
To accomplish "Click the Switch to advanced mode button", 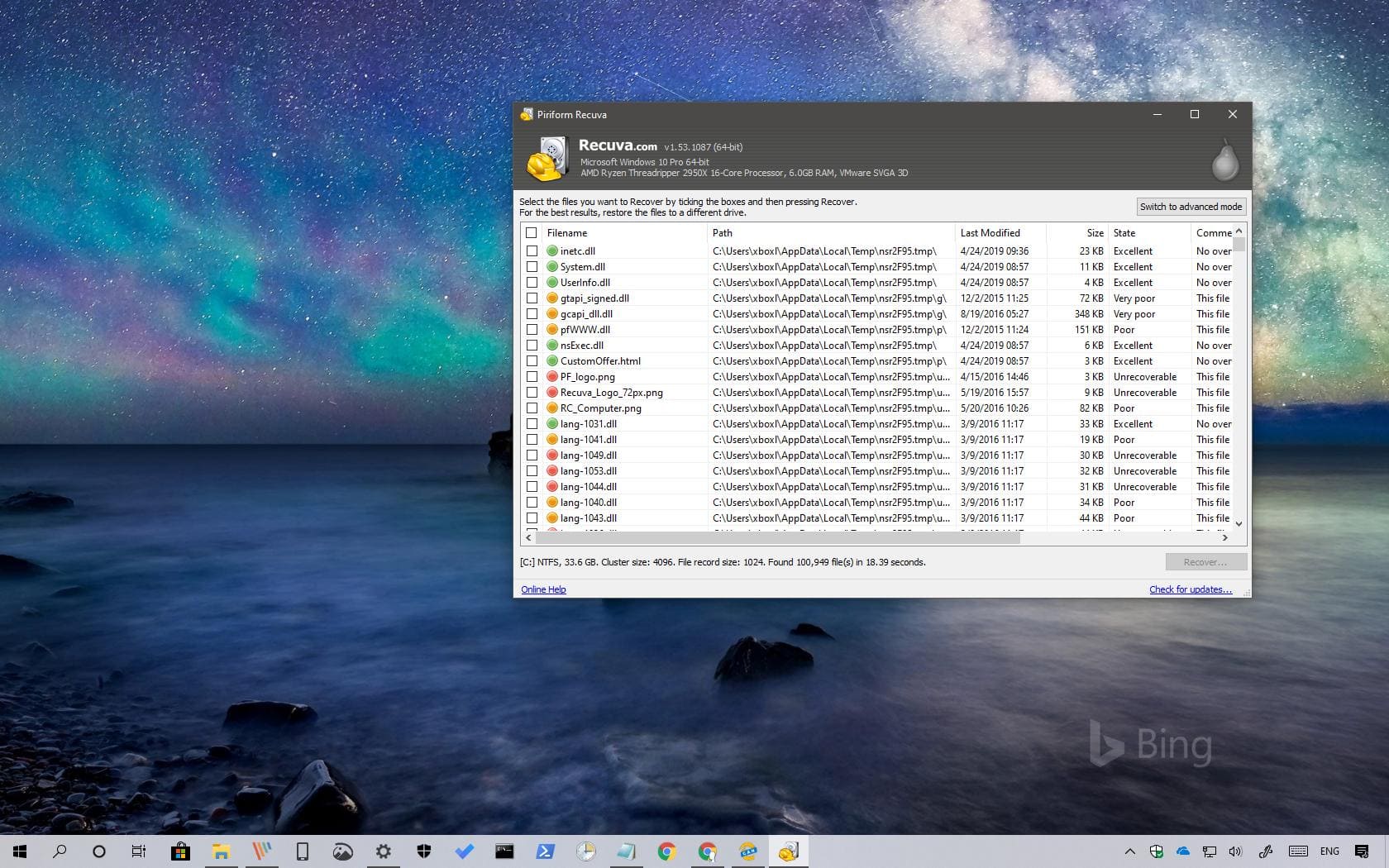I will [1191, 207].
